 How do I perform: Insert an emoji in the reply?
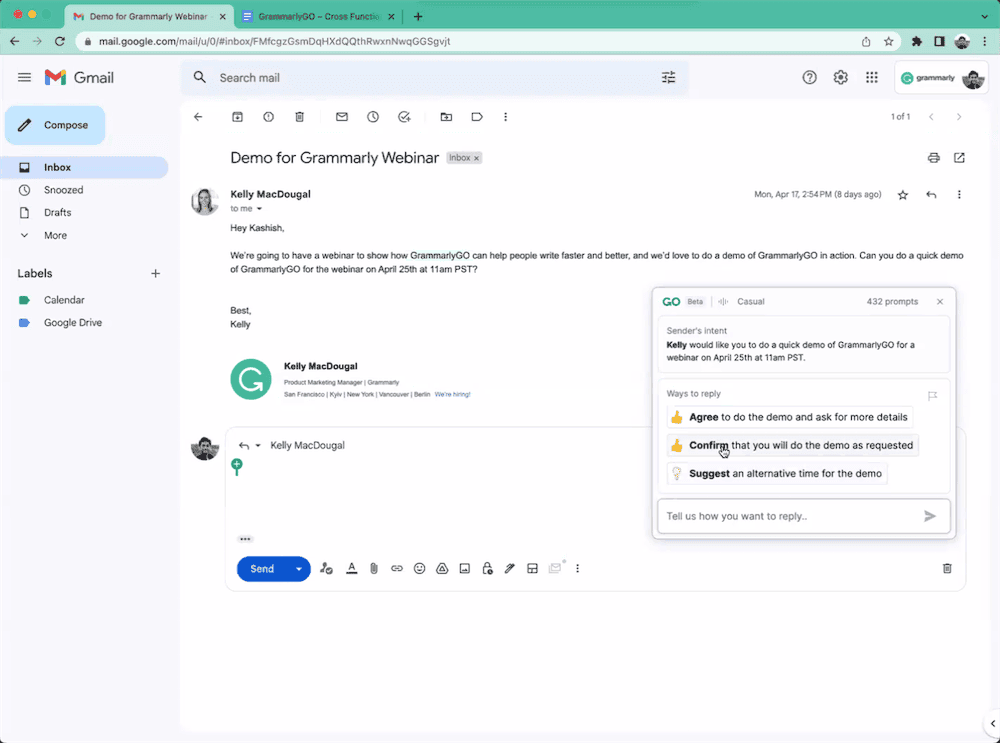pos(420,569)
